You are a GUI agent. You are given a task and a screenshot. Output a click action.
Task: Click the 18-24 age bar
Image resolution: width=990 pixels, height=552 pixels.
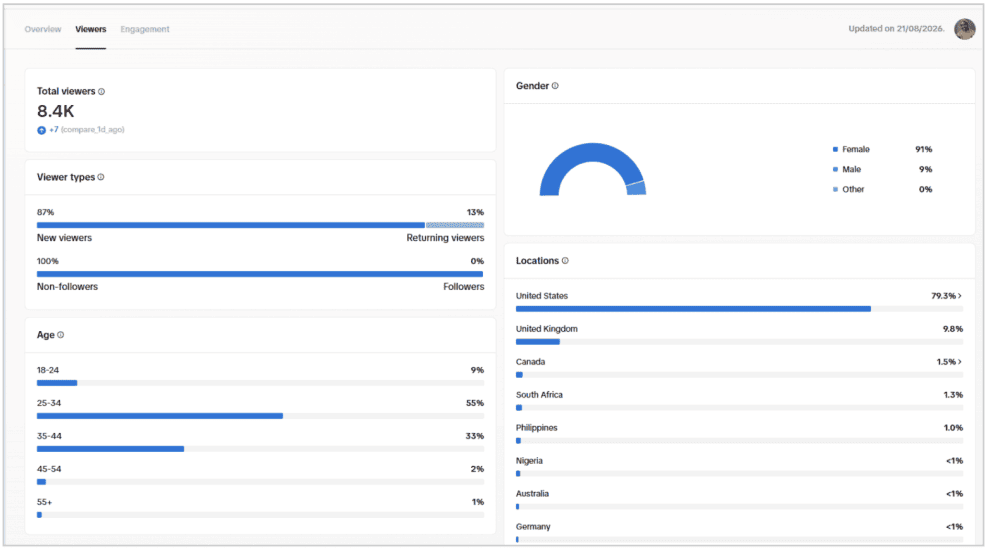pyautogui.click(x=57, y=383)
